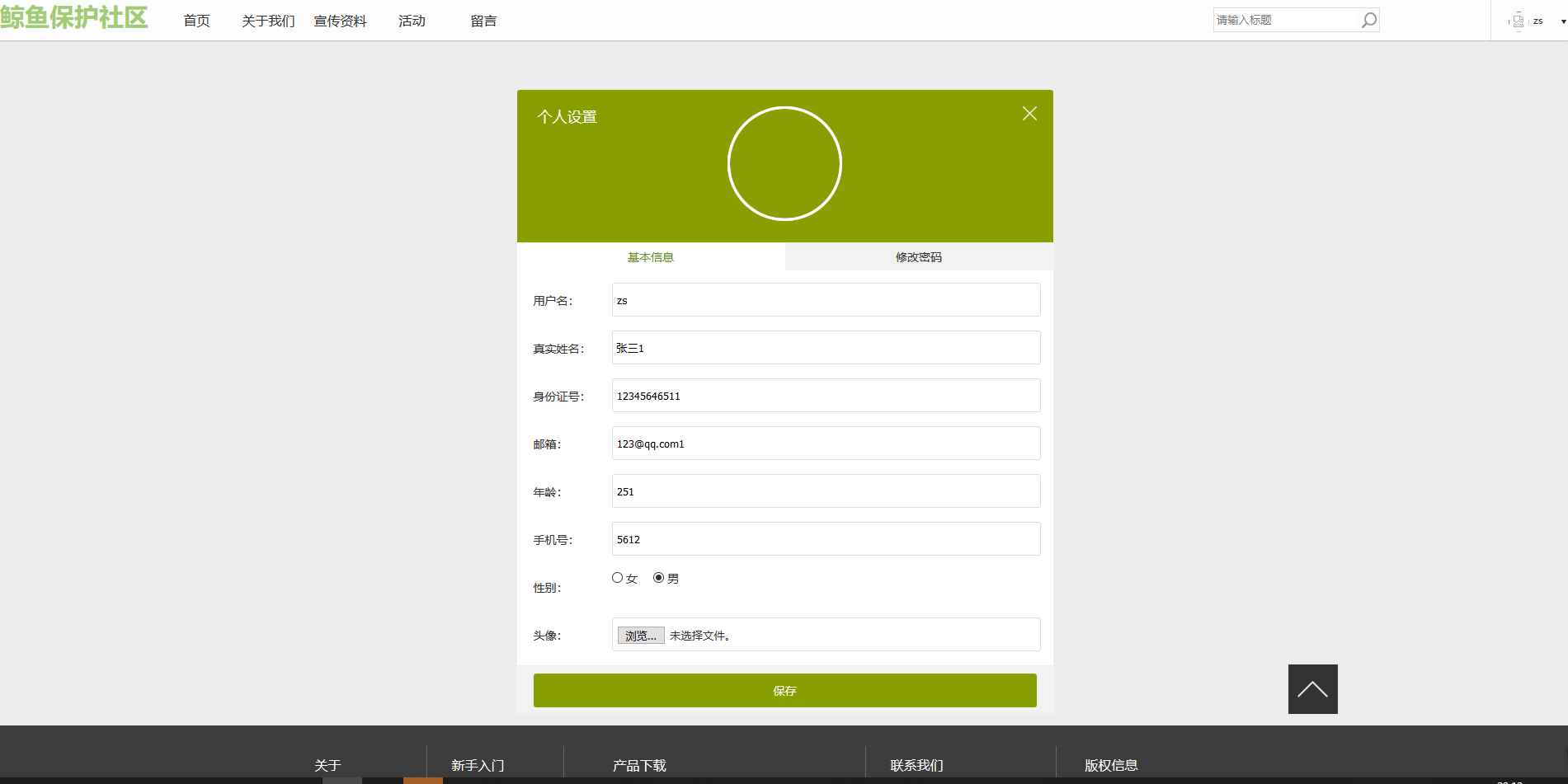Expand the zs user dropdown arrow

pos(1563,21)
